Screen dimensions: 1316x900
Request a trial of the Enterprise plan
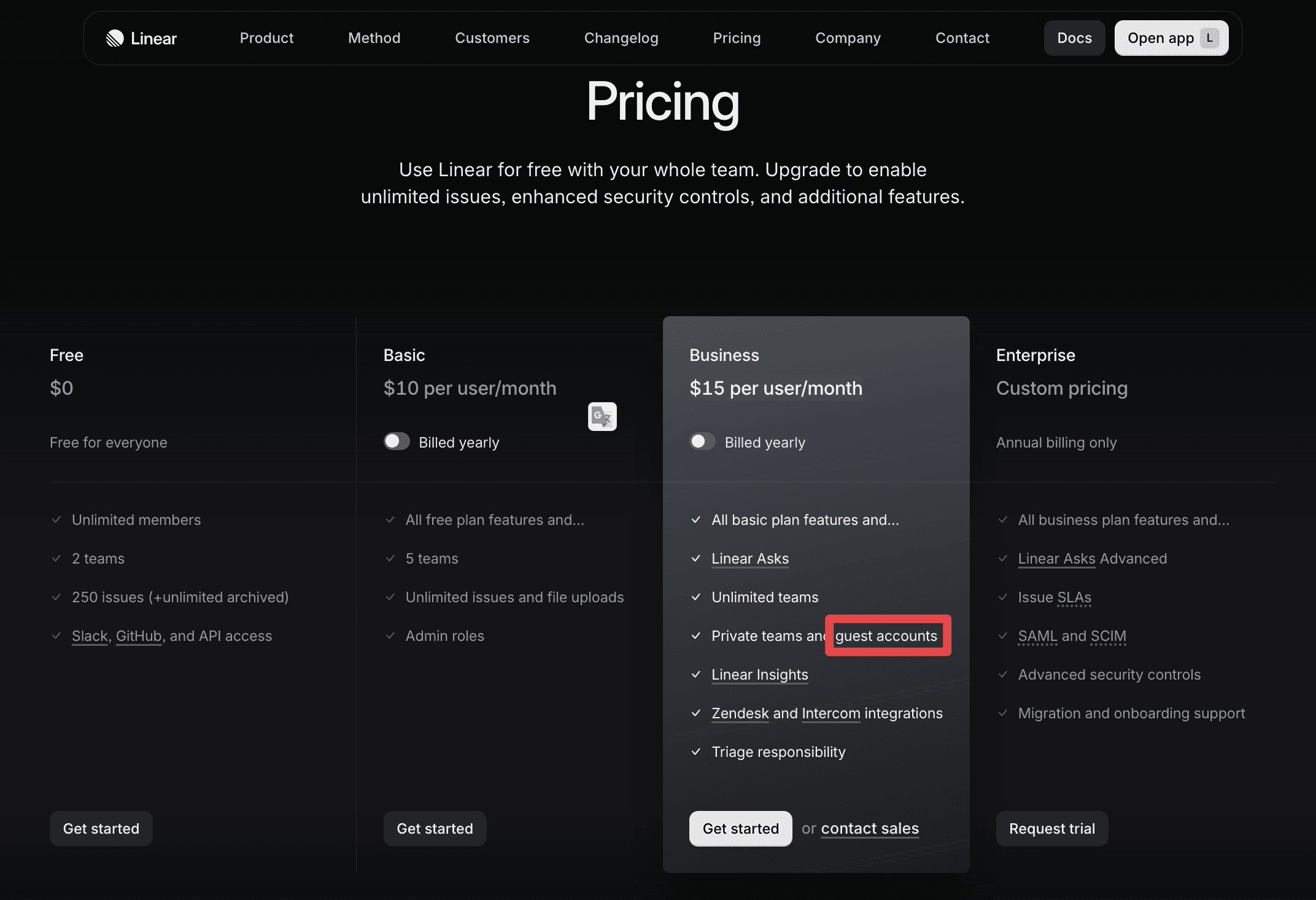pos(1051,828)
